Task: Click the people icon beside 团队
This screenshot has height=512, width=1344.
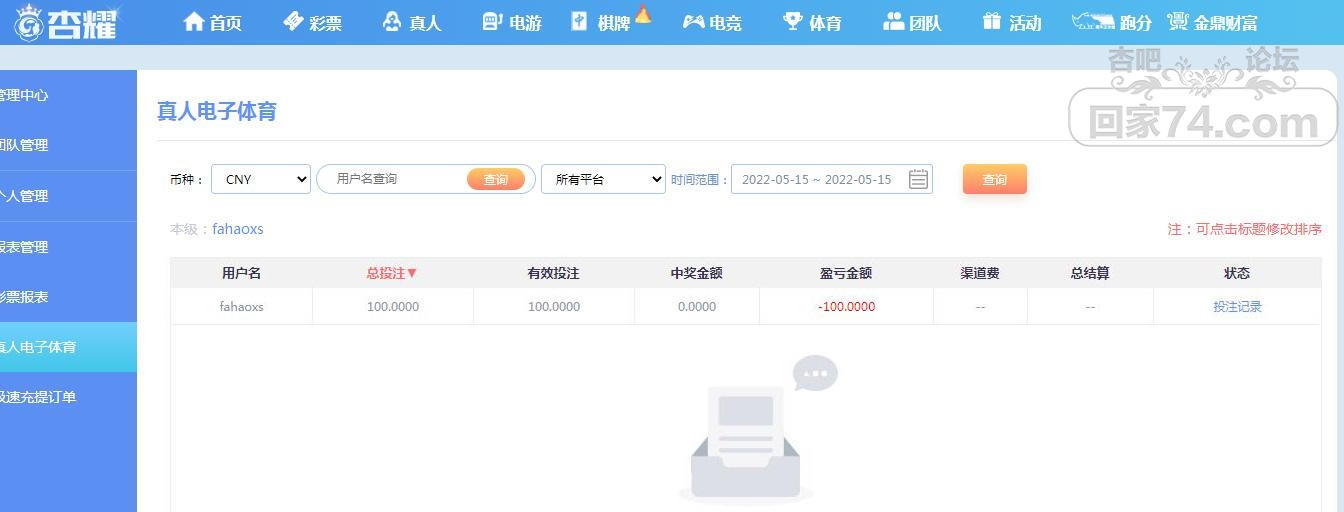Action: [893, 22]
